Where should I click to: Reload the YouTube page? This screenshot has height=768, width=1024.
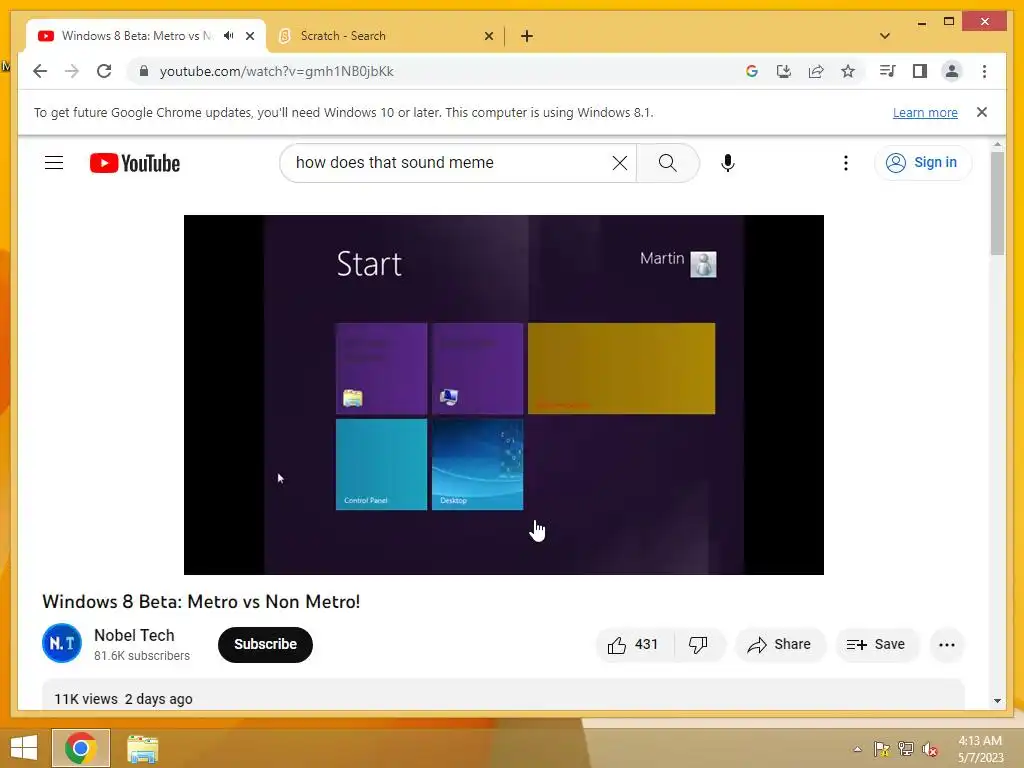tap(104, 71)
